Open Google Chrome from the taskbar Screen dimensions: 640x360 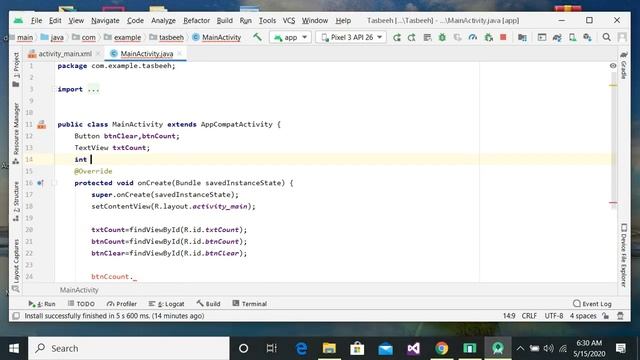pyautogui.click(x=441, y=348)
